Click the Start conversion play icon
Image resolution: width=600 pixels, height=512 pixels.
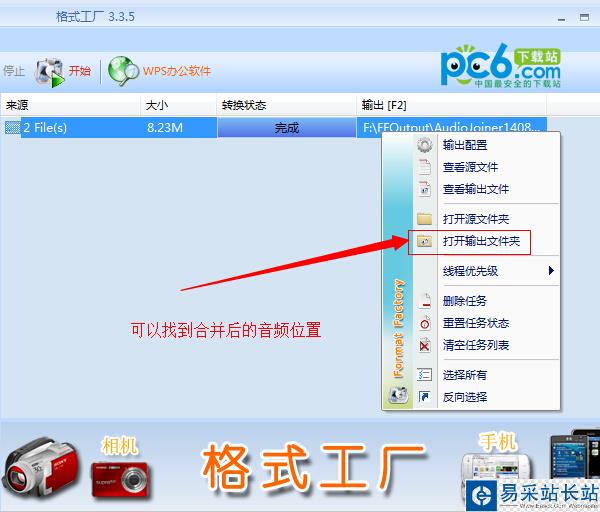[x=49, y=72]
